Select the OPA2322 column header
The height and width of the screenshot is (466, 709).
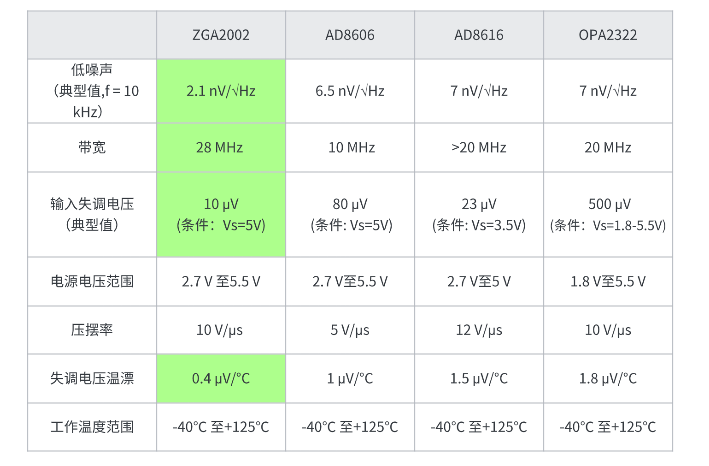pyautogui.click(x=608, y=35)
